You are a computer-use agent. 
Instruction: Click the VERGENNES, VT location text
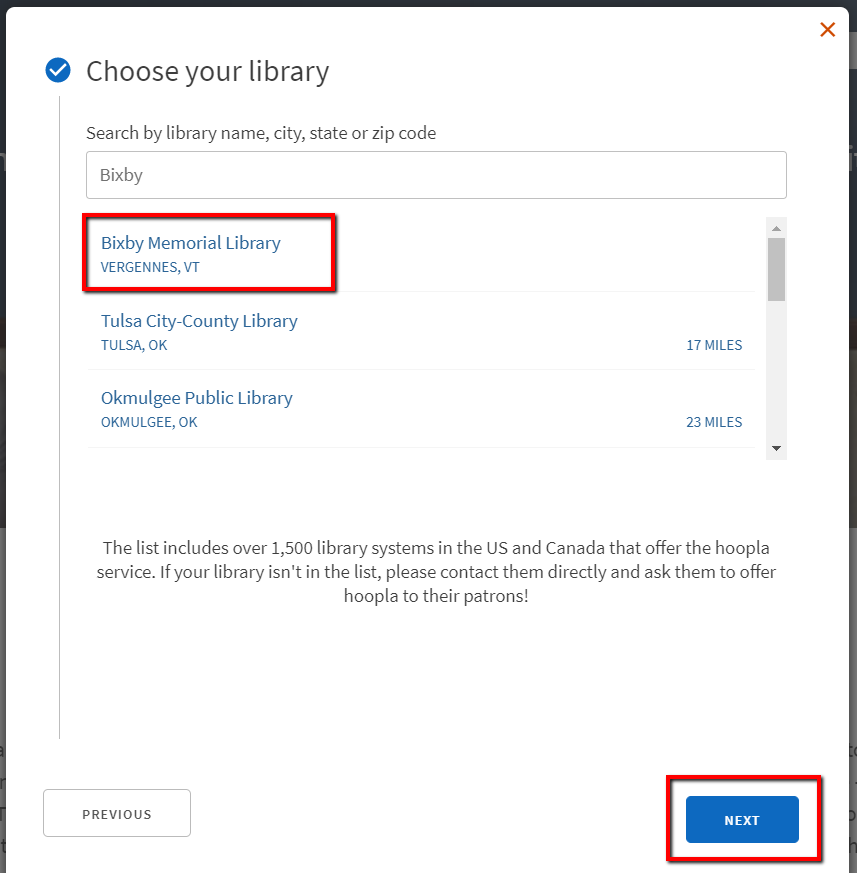point(150,267)
